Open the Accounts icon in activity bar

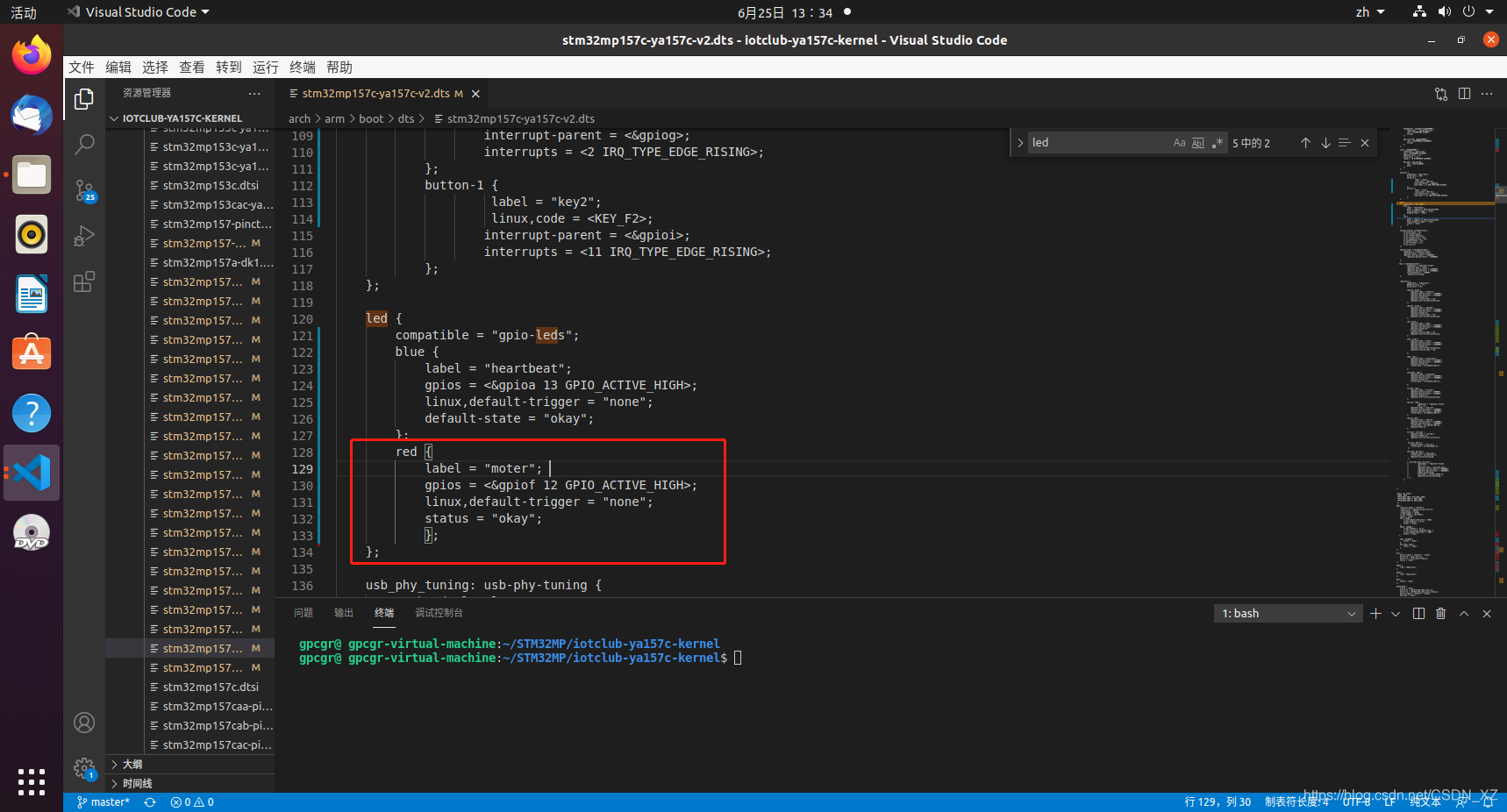(84, 723)
